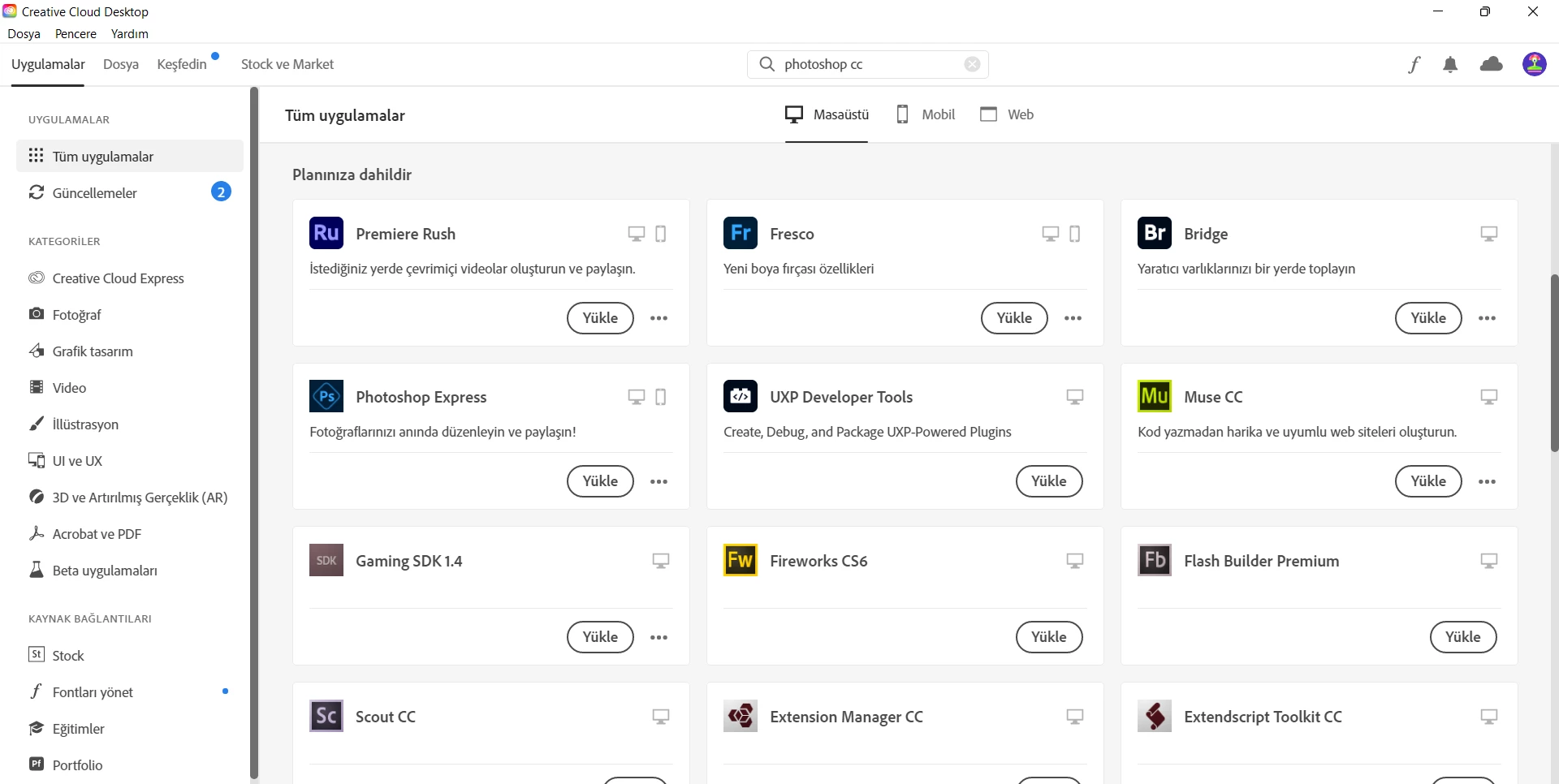This screenshot has height=784, width=1559.
Task: Click the search magnifier icon
Action: 767,64
